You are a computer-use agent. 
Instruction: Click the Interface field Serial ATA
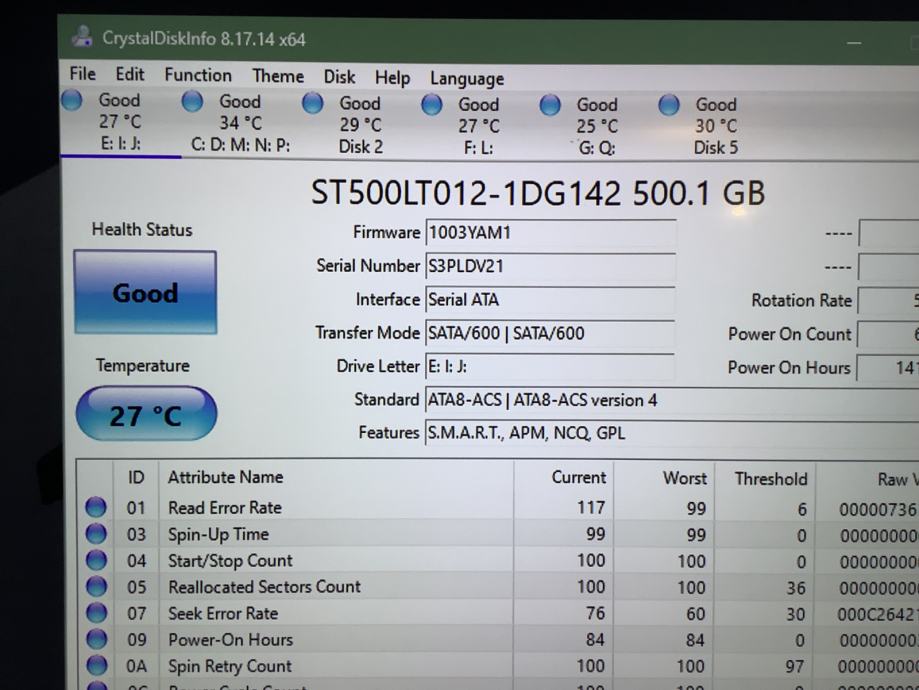(x=550, y=300)
